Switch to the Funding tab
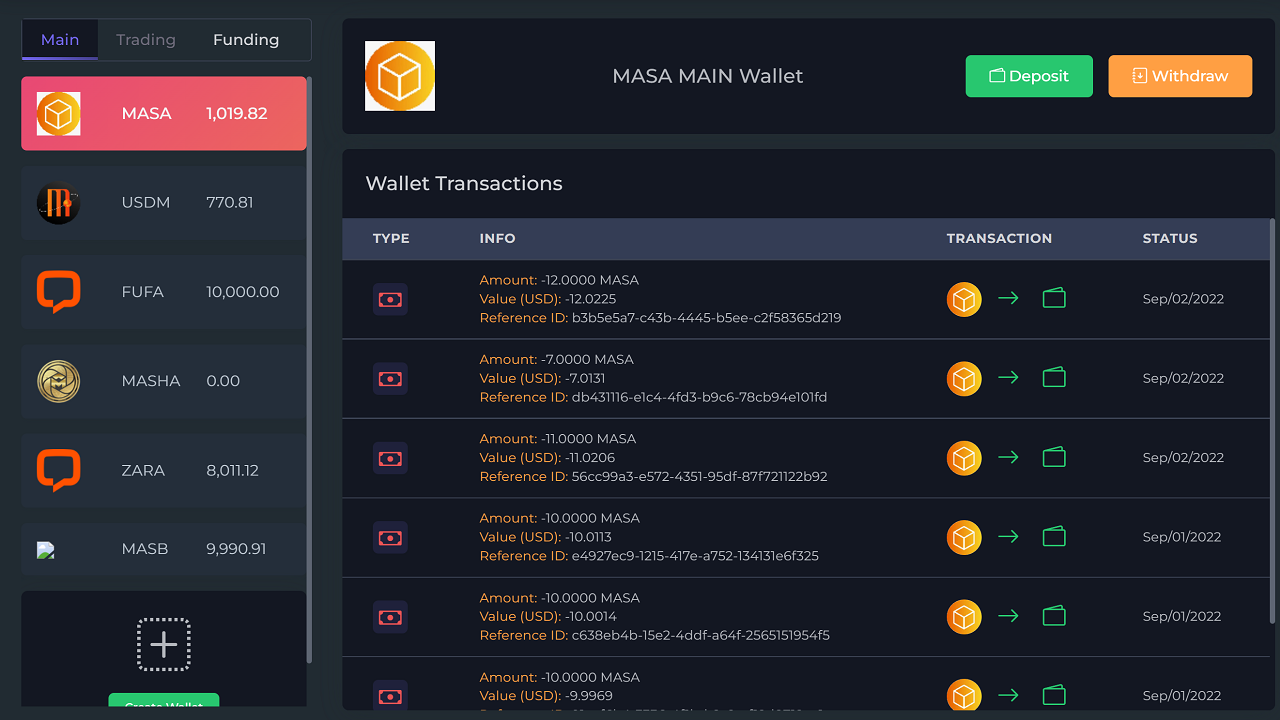Image resolution: width=1280 pixels, height=720 pixels. tap(246, 40)
